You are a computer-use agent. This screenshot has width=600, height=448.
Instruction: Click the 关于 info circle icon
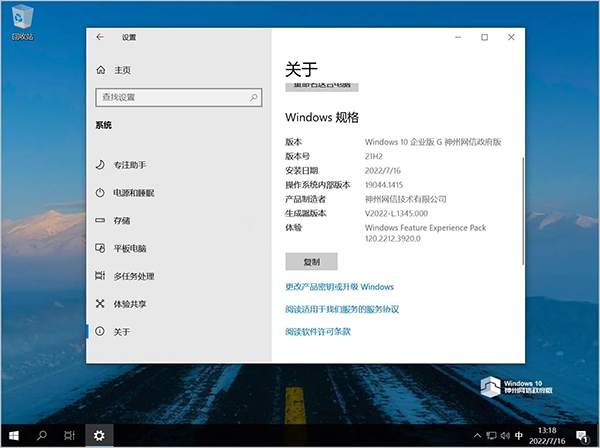(x=100, y=331)
